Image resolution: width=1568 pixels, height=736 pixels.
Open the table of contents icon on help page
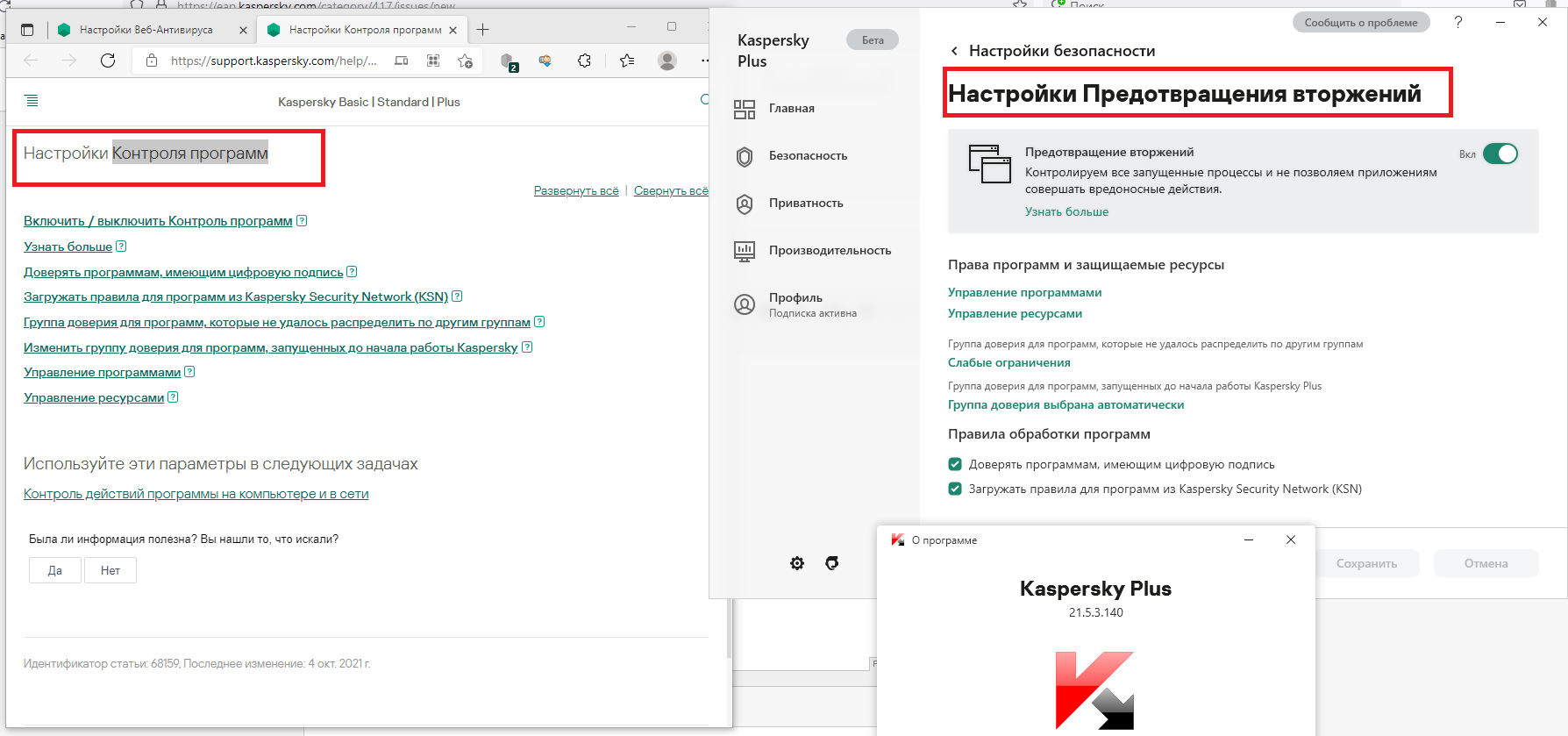tap(32, 101)
